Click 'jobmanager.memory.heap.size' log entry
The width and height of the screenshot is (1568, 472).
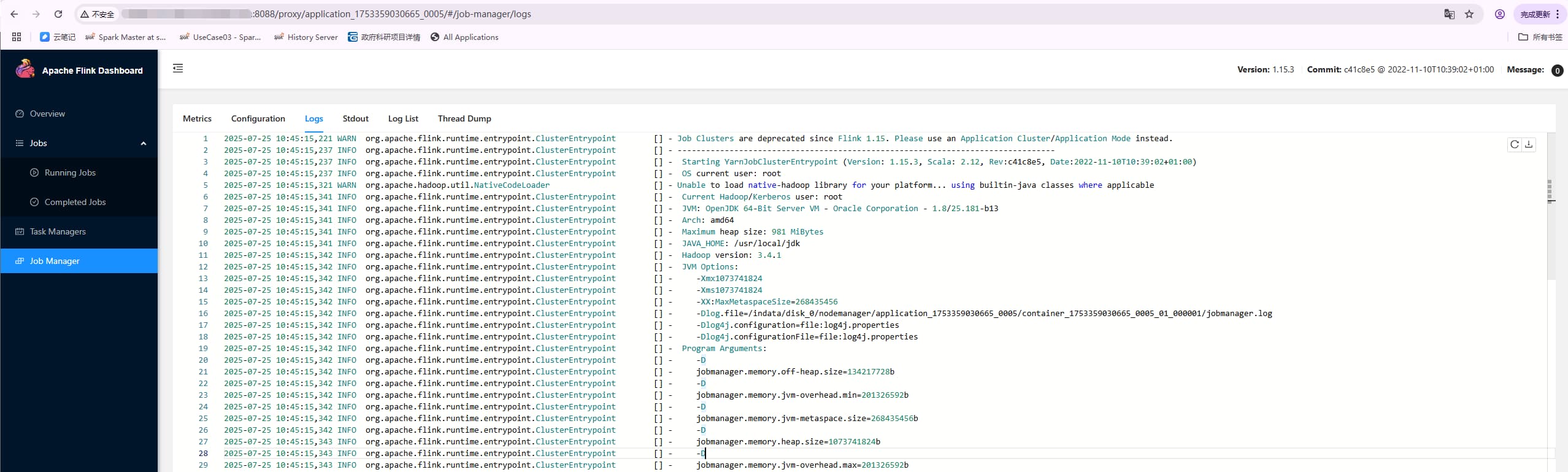click(788, 442)
